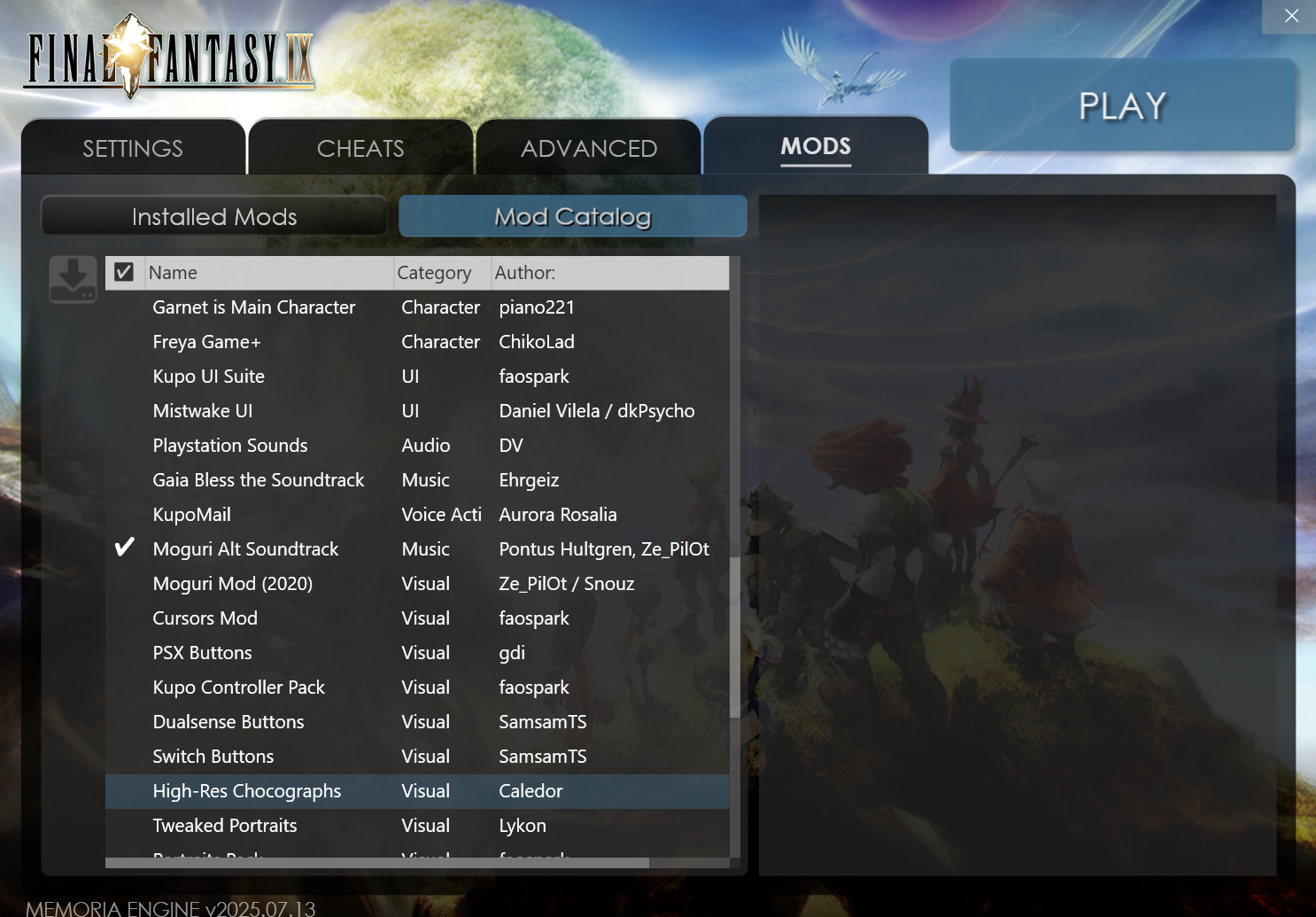Viewport: 1316px width, 917px height.
Task: Click the Voice Acti category cell
Action: (442, 515)
